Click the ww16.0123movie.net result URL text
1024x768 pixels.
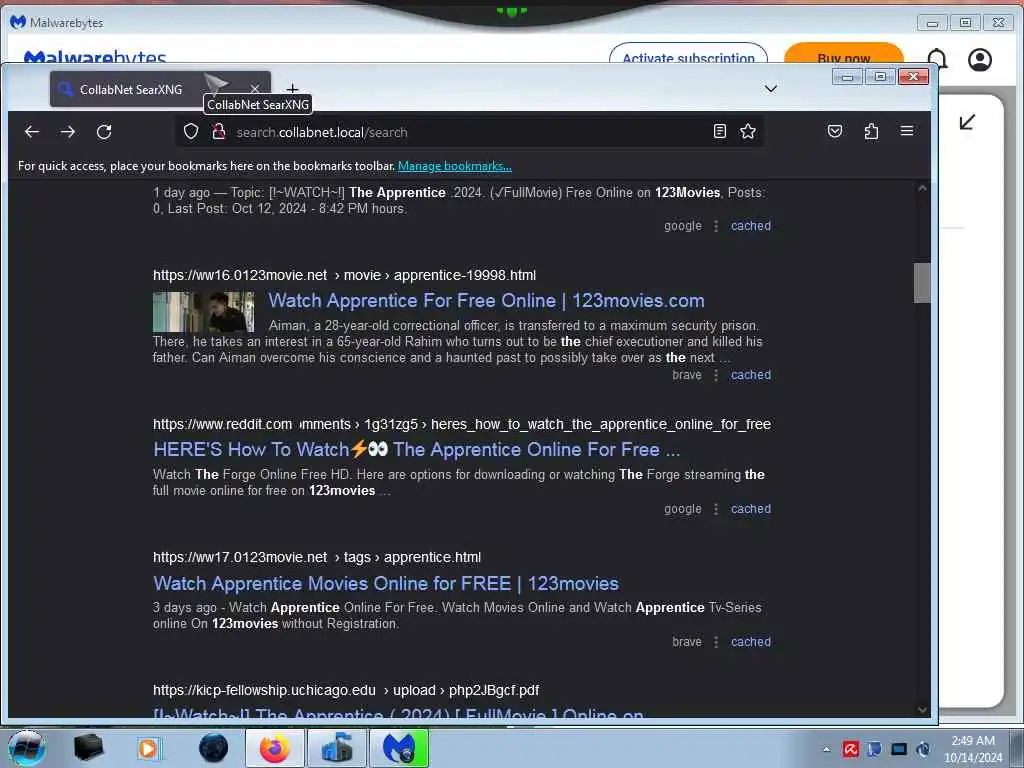tap(344, 276)
